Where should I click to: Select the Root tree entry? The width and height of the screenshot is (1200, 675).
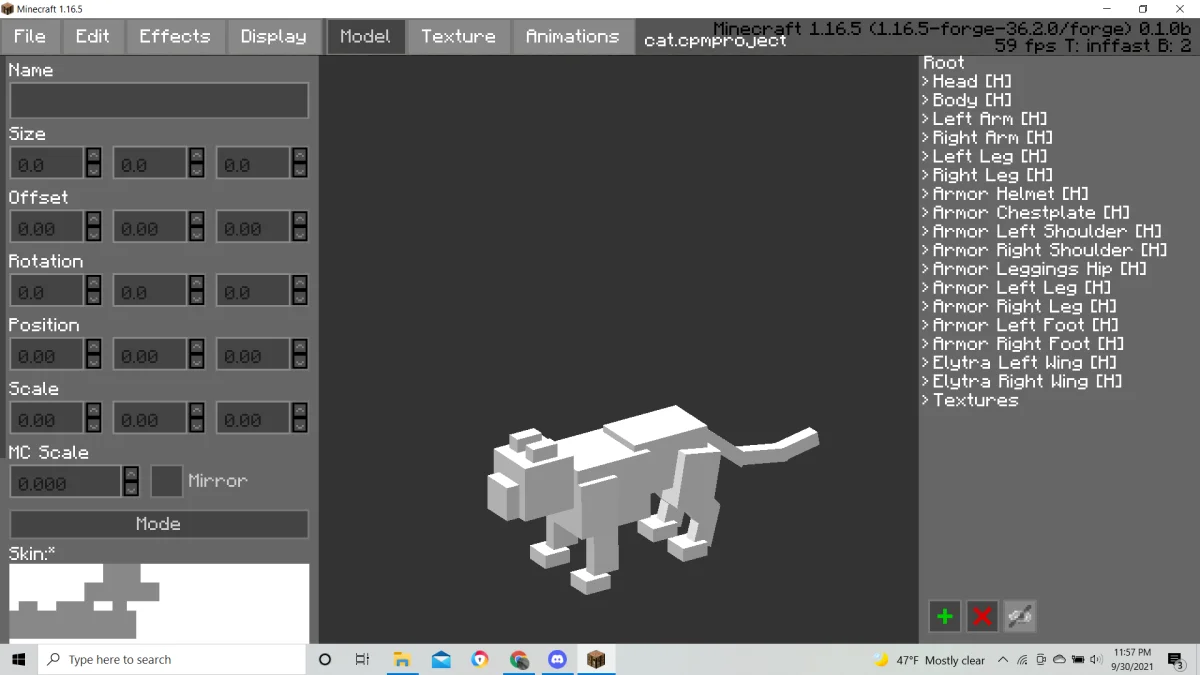coord(944,62)
